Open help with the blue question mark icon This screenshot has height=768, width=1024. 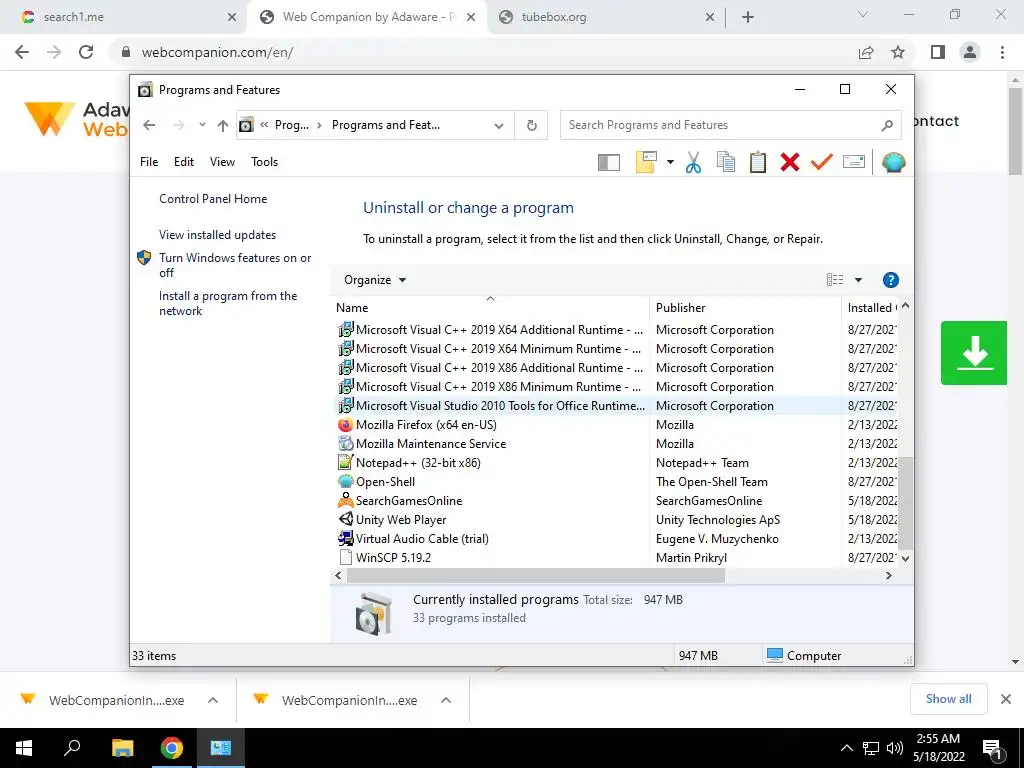(x=890, y=280)
